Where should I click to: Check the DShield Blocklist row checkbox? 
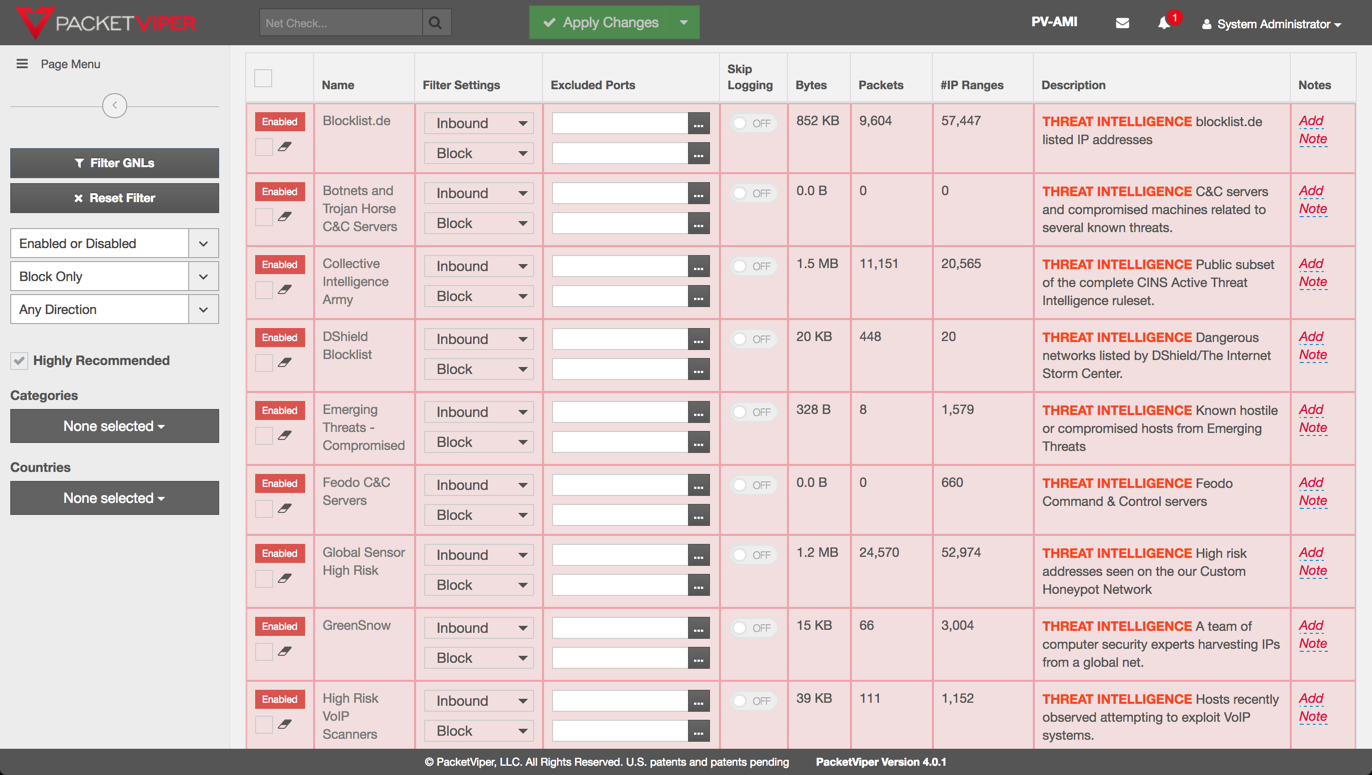click(264, 363)
